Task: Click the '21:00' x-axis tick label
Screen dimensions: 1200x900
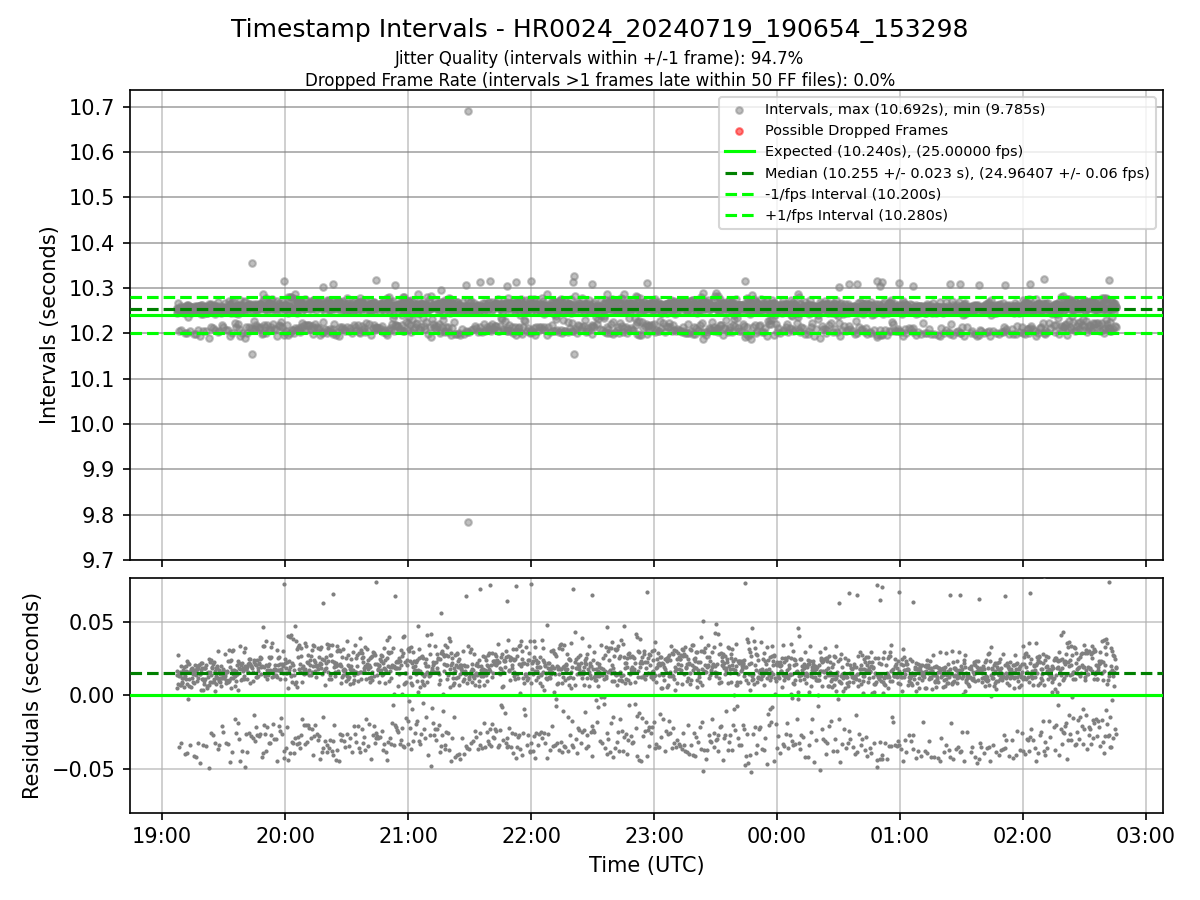Action: [x=408, y=833]
